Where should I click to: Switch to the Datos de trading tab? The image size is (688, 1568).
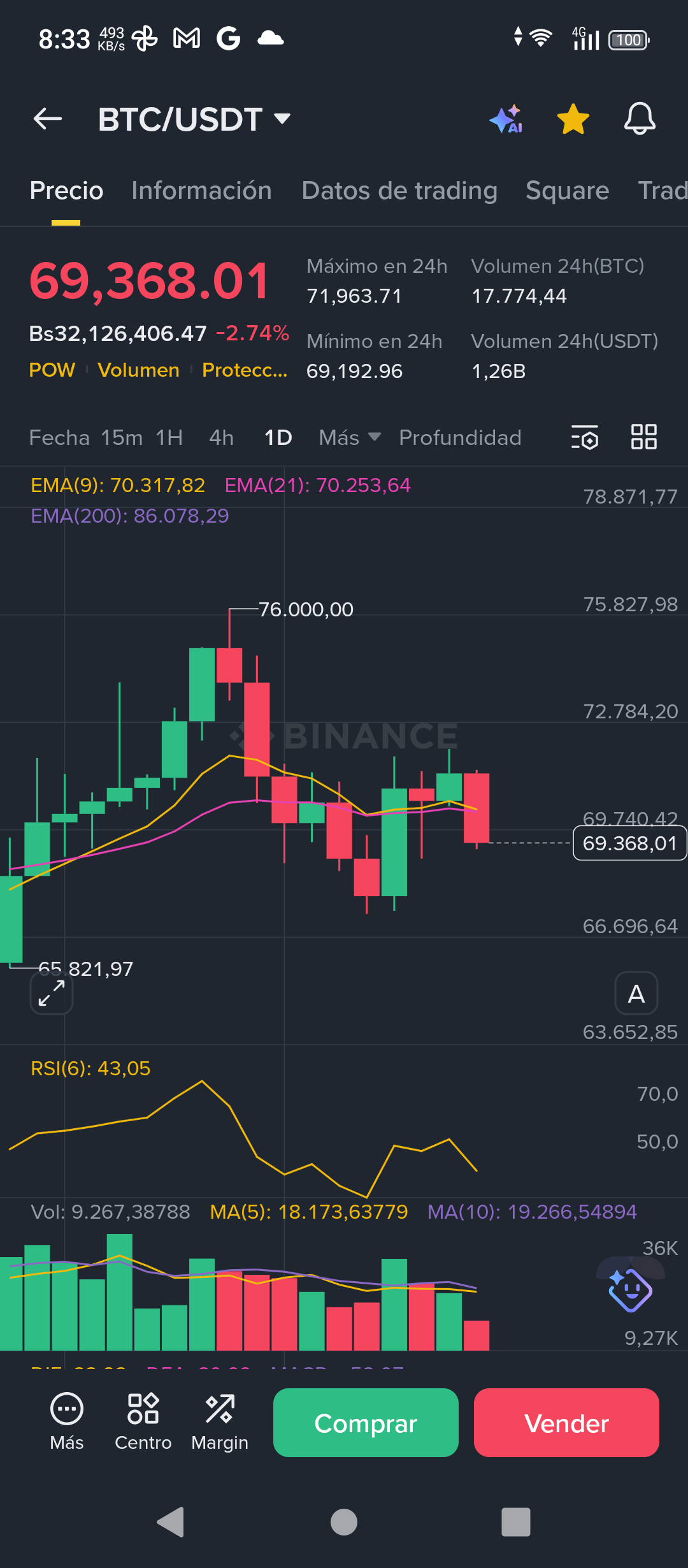(x=399, y=191)
